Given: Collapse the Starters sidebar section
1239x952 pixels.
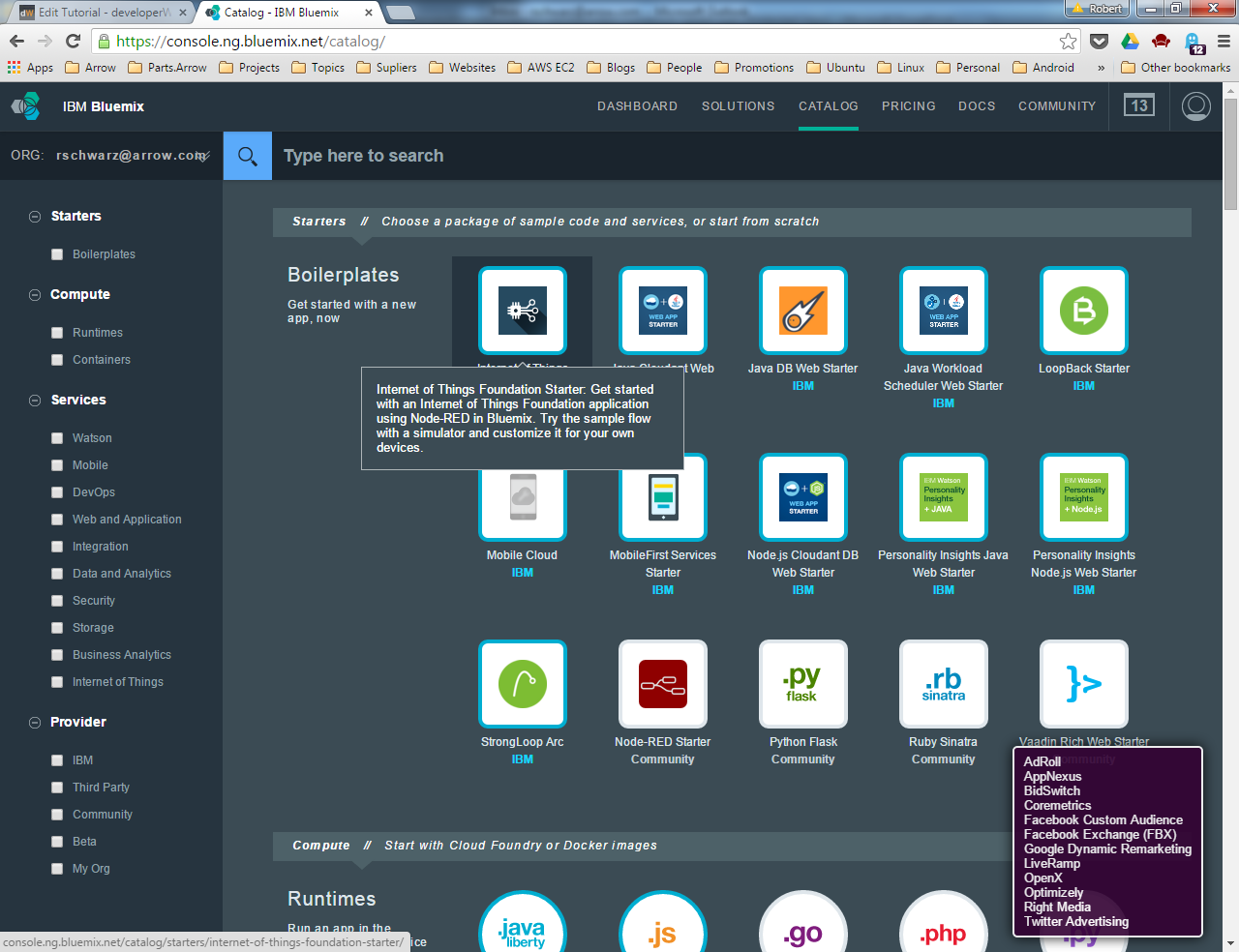Looking at the screenshot, I should tap(35, 217).
